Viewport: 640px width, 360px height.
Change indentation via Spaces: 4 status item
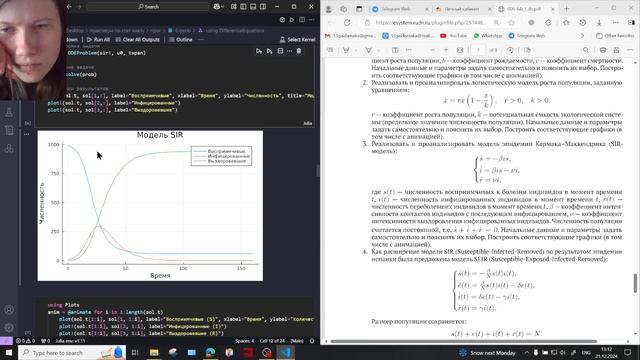244,341
